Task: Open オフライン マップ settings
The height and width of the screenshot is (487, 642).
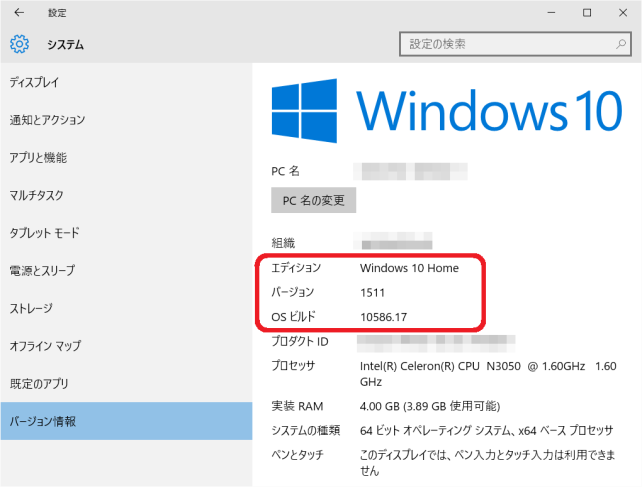Action: 126,346
